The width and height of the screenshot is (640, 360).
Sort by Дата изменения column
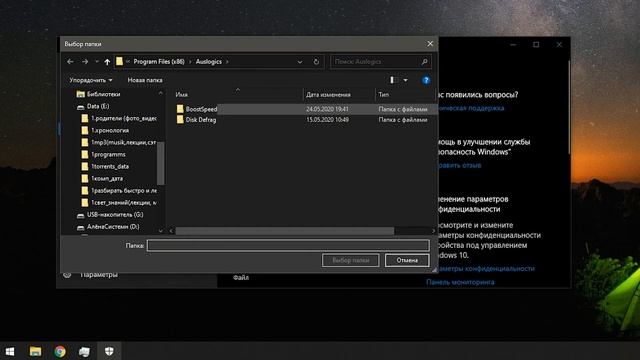tap(328, 94)
